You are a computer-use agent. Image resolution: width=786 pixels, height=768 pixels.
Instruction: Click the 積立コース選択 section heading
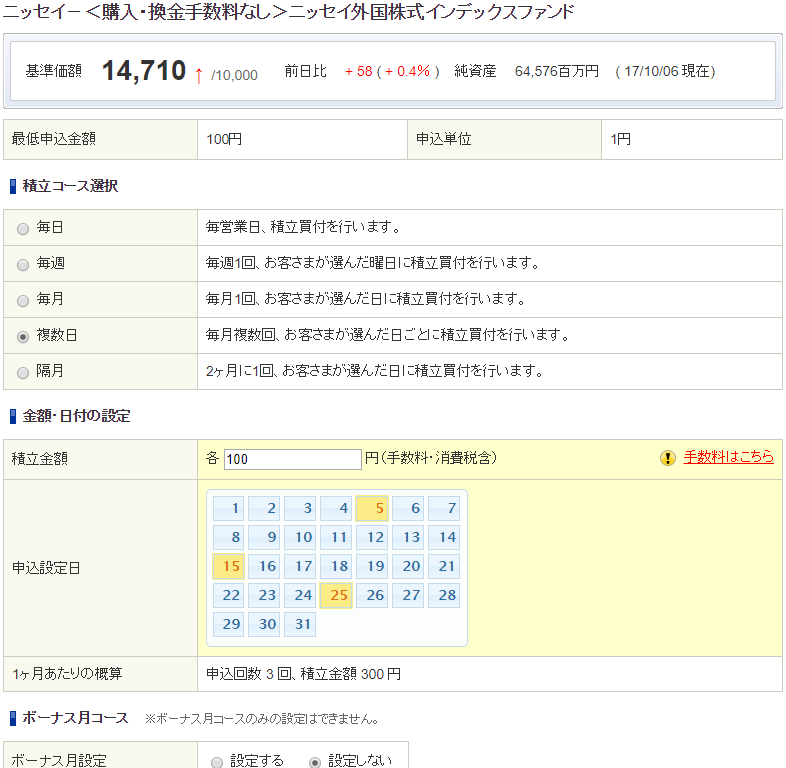[x=70, y=186]
